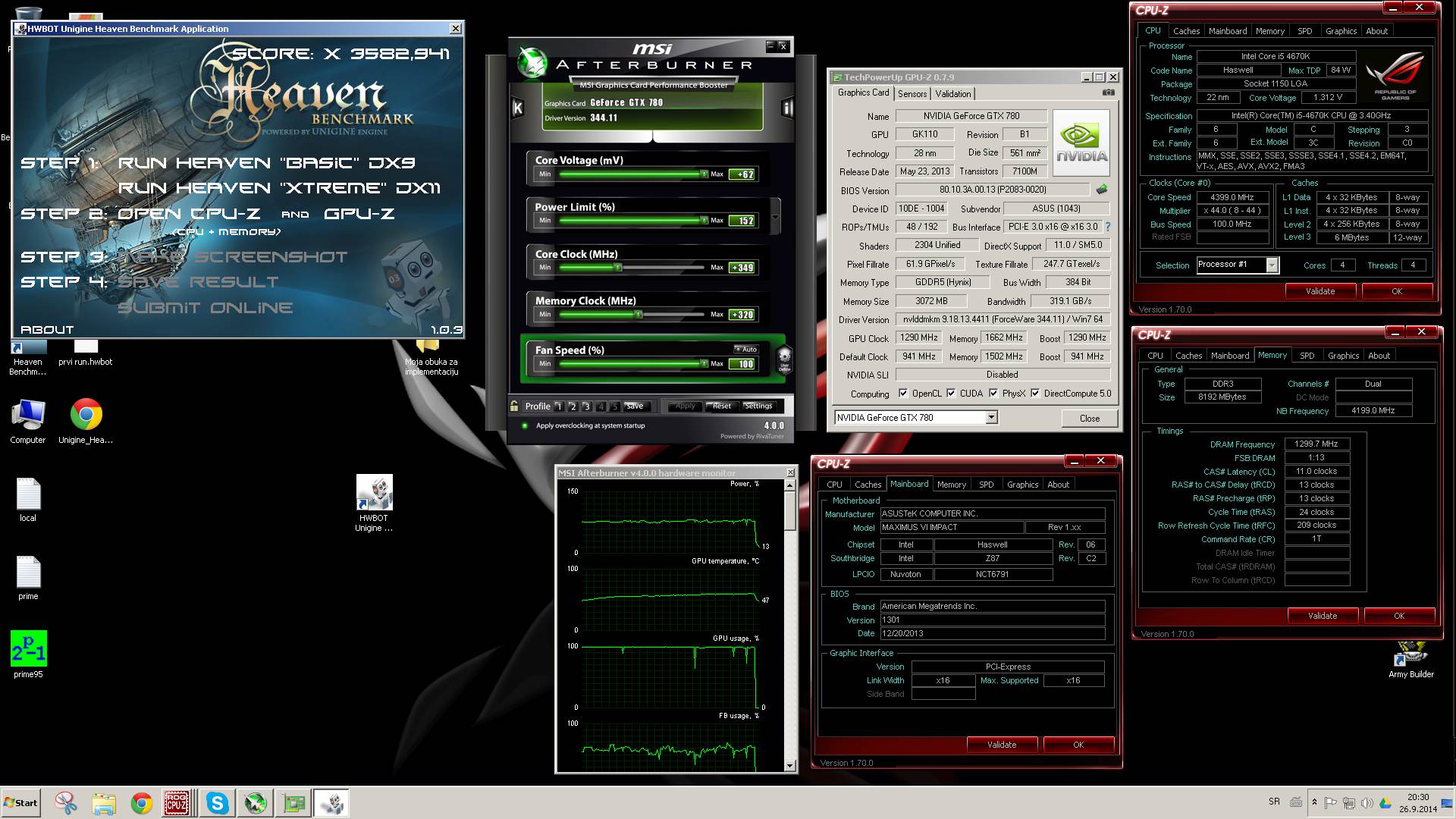This screenshot has width=1456, height=819.
Task: Select Afterburner profile slot 1
Action: coord(559,406)
